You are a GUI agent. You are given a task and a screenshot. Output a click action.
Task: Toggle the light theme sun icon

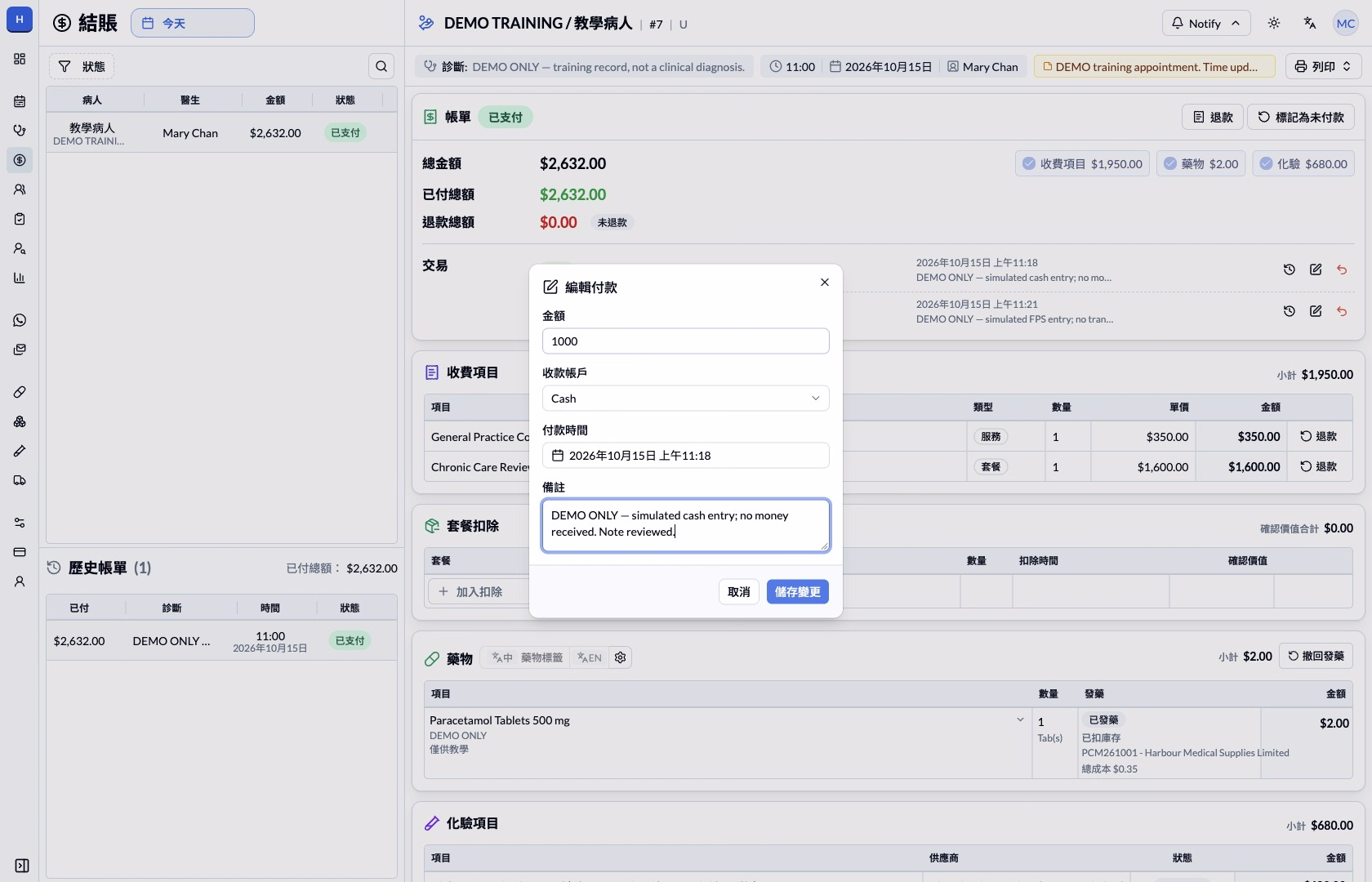(1274, 23)
